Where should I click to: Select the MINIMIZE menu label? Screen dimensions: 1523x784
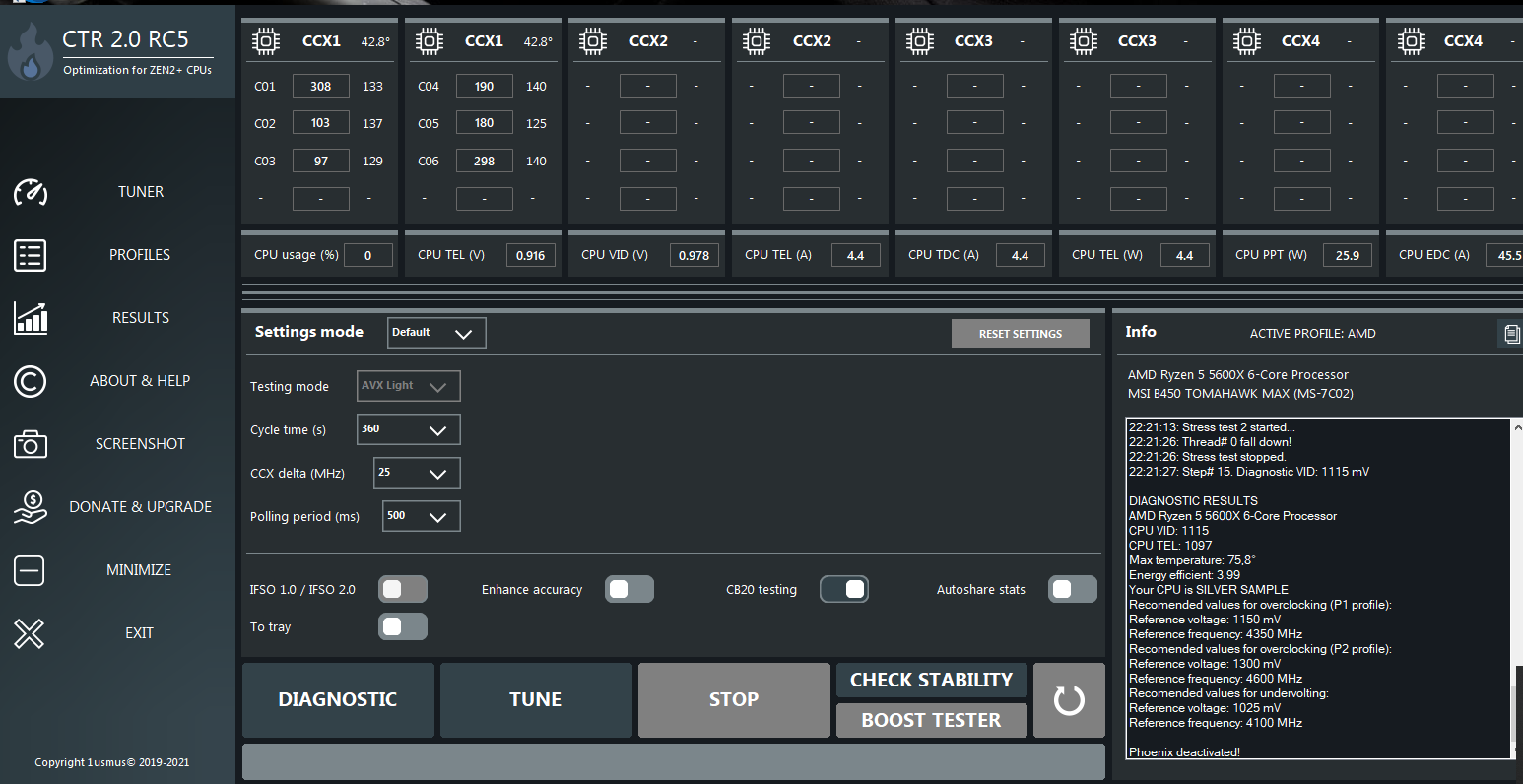[x=139, y=570]
